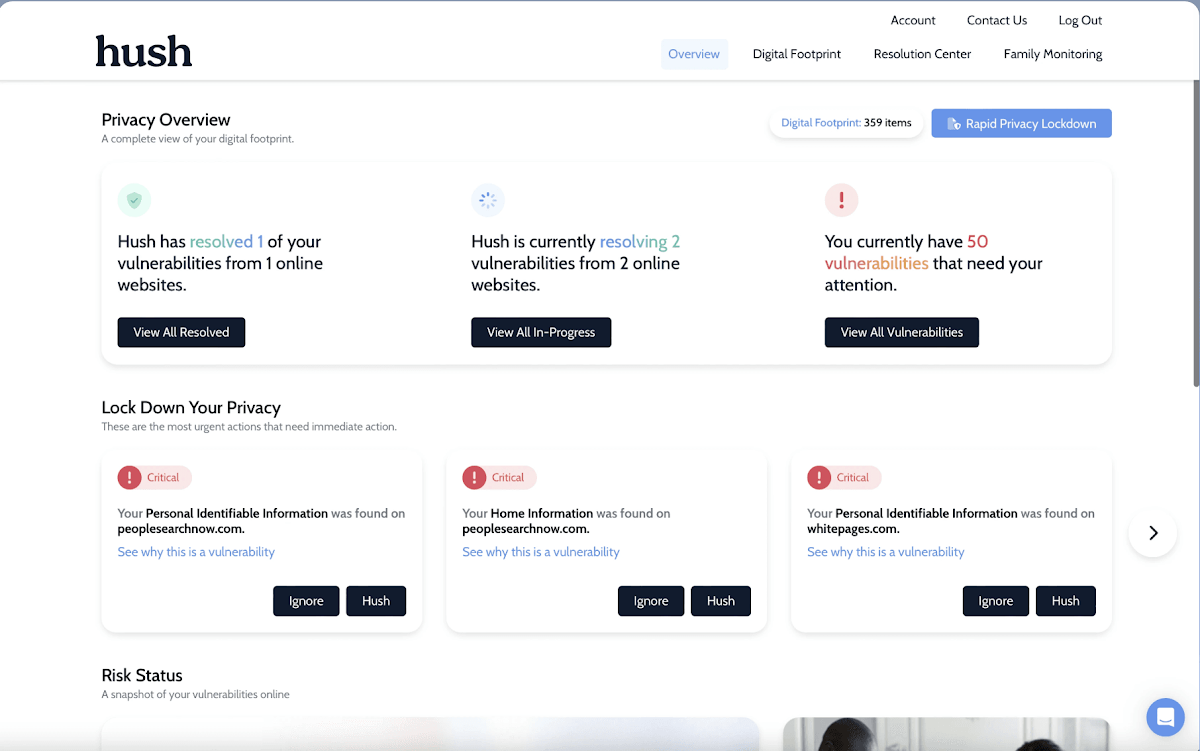1200x751 pixels.
Task: Click View All Resolved button
Action: (x=181, y=332)
